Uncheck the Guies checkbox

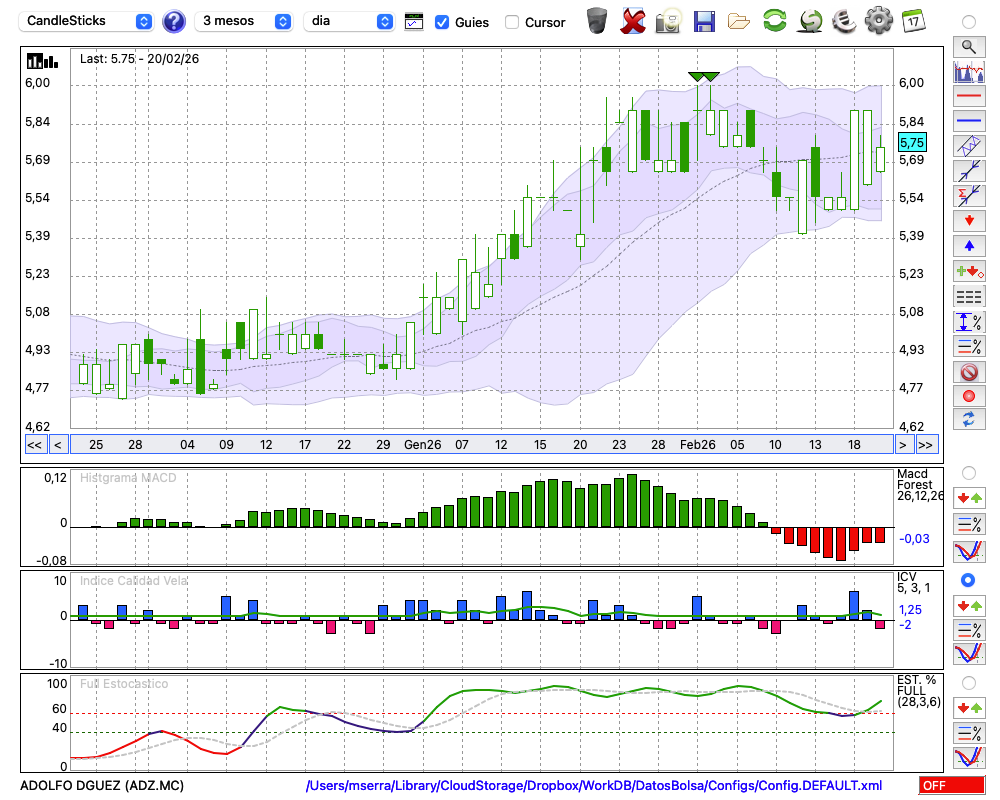(x=442, y=22)
